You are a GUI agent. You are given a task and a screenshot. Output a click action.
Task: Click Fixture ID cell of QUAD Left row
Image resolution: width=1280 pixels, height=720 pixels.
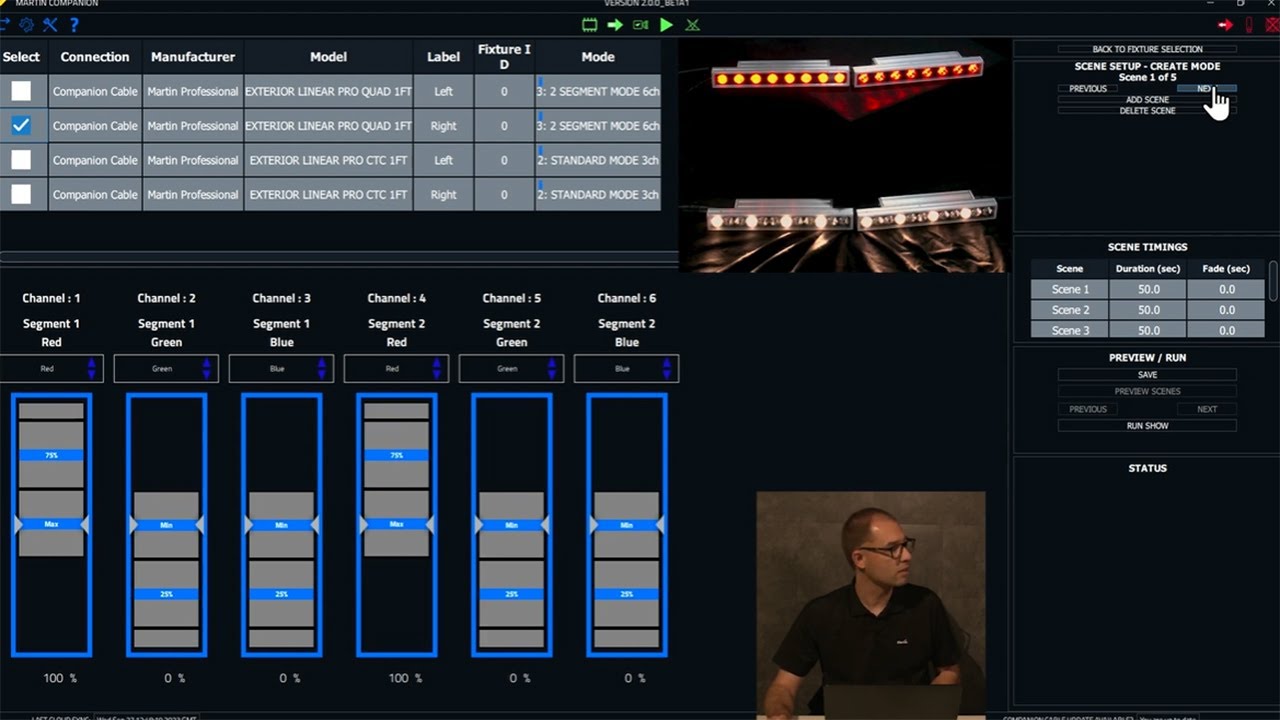[504, 91]
